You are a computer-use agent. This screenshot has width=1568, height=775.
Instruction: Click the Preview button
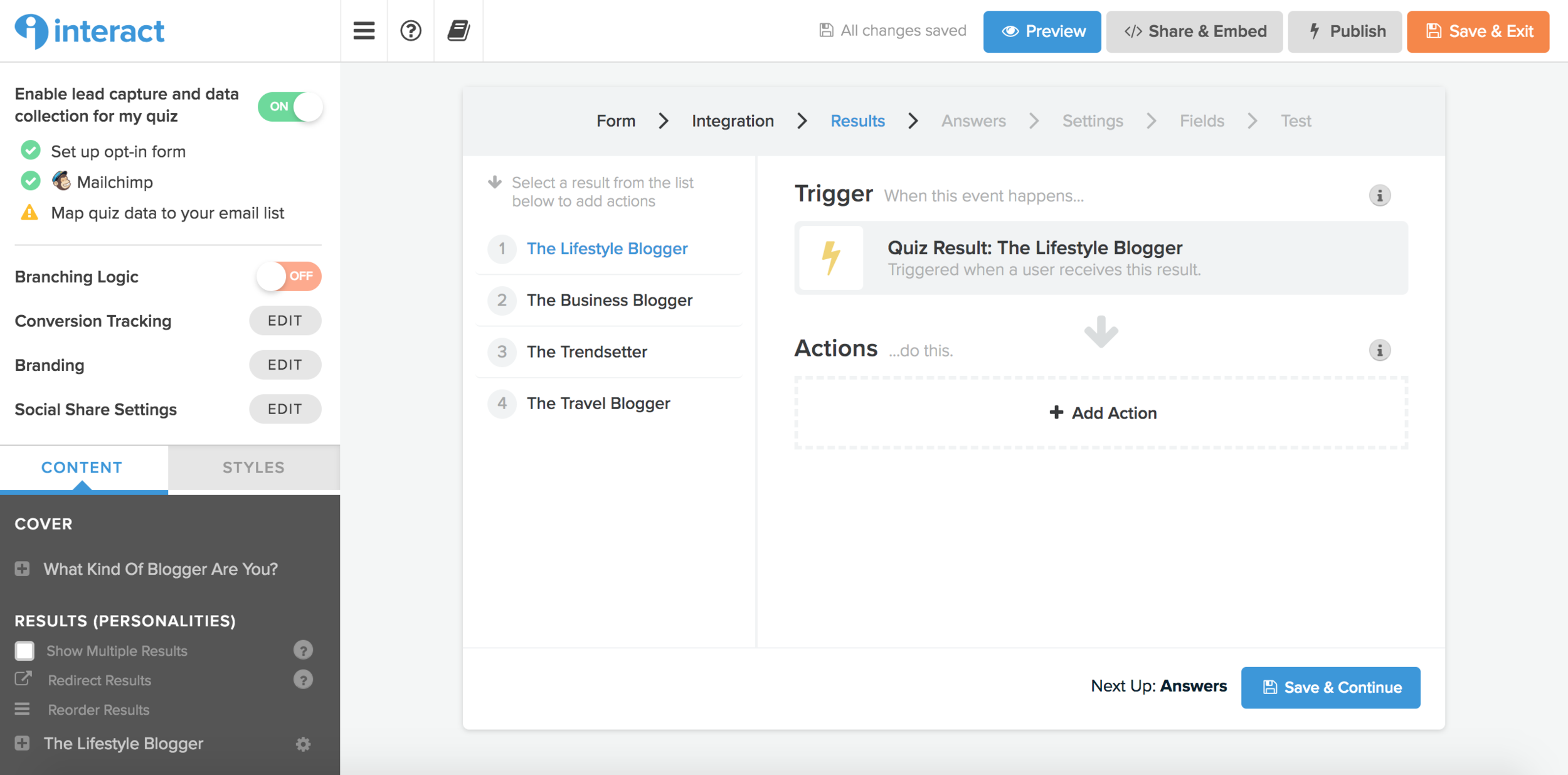point(1042,31)
